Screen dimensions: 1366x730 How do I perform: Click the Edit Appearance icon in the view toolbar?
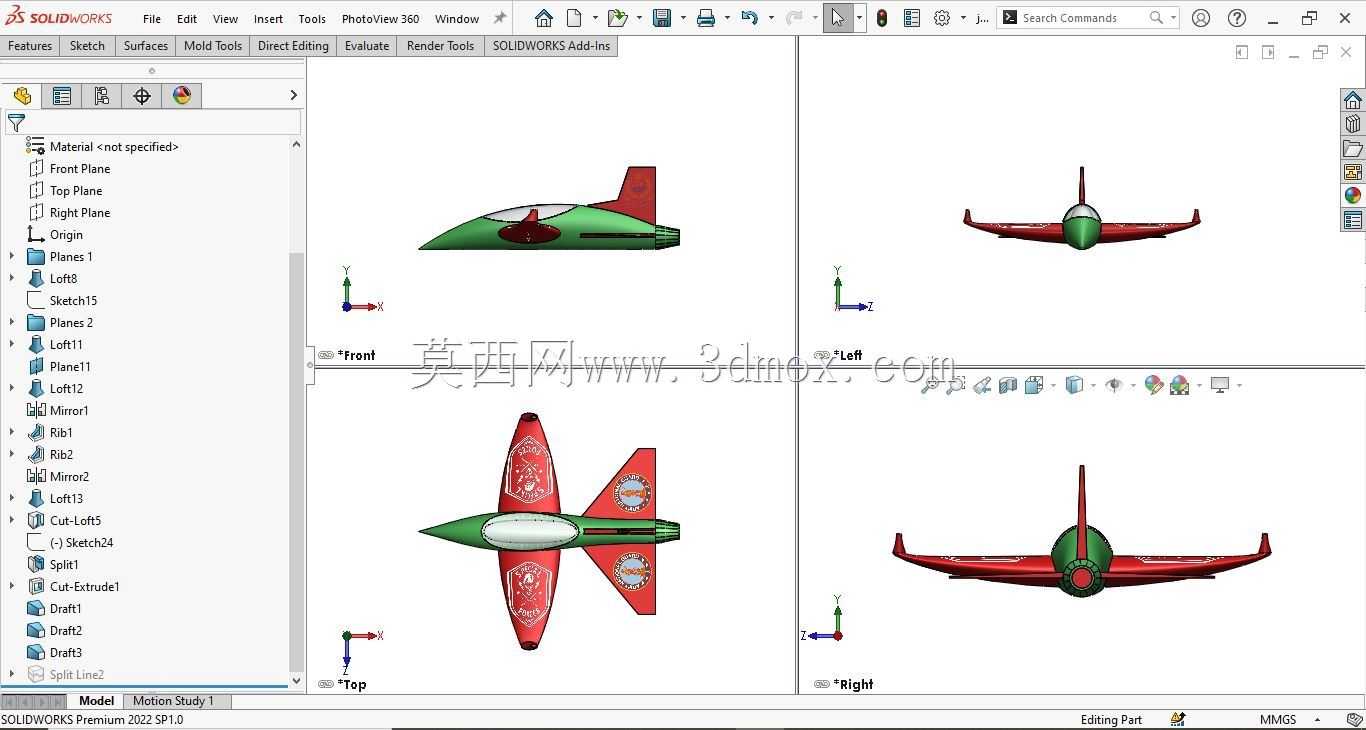pos(1153,385)
